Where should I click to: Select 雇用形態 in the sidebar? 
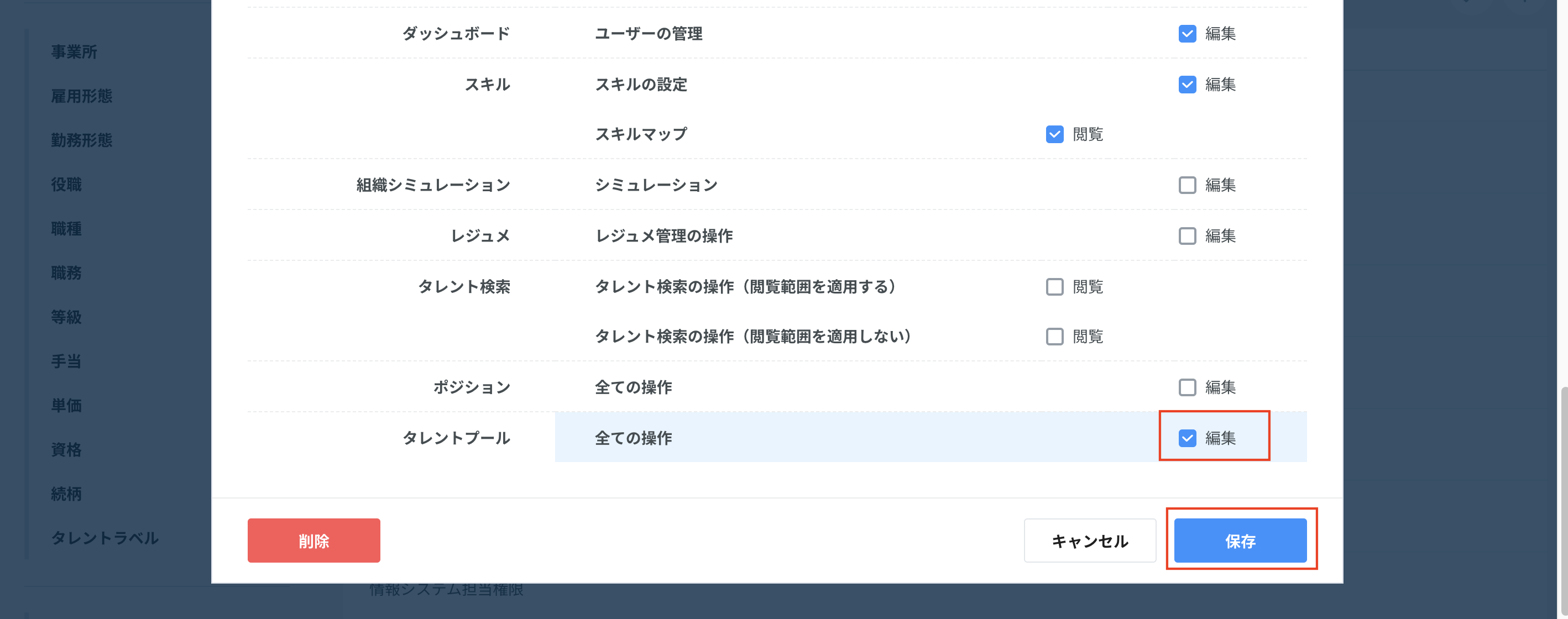pos(82,96)
